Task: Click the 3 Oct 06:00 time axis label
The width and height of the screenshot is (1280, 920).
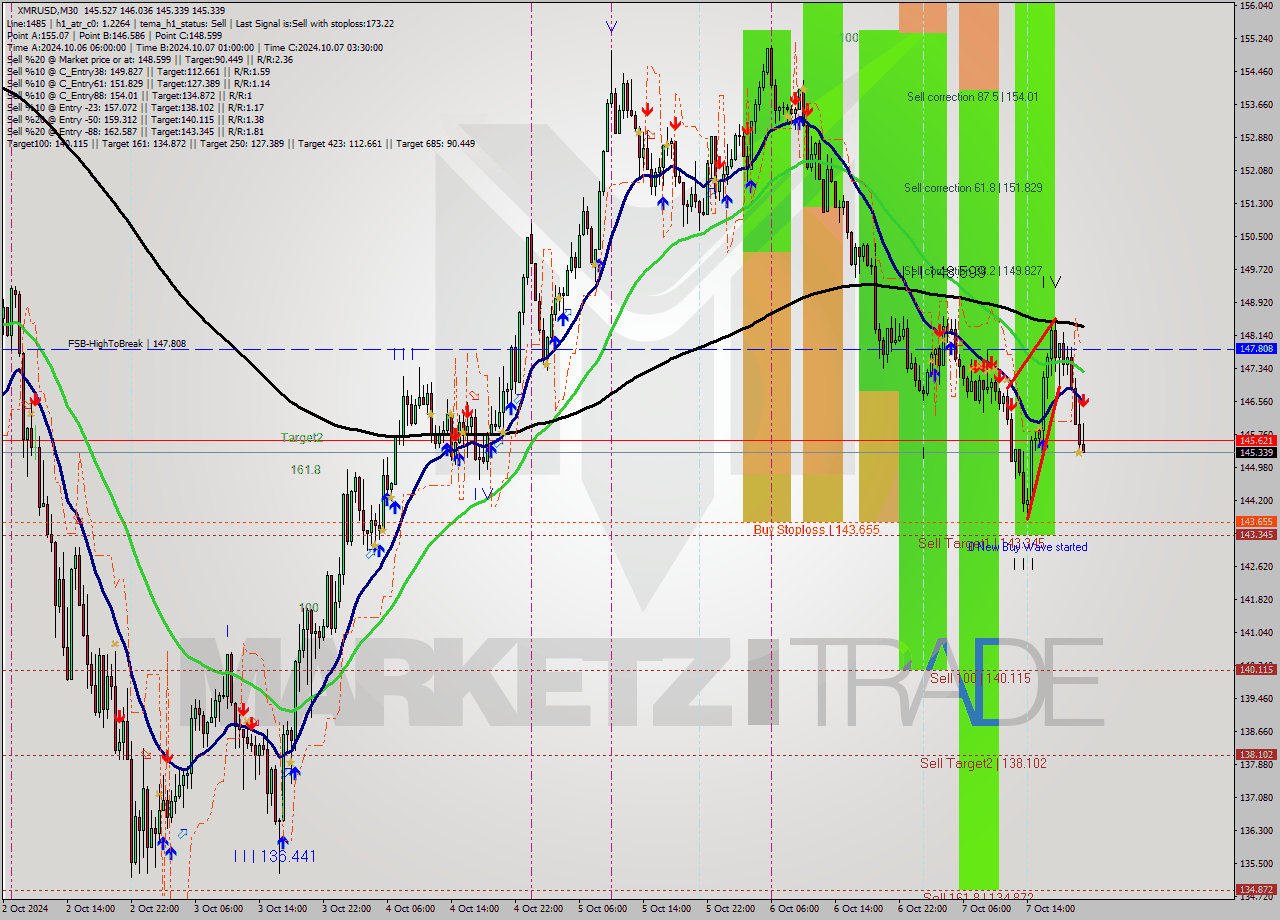Action: [x=220, y=909]
